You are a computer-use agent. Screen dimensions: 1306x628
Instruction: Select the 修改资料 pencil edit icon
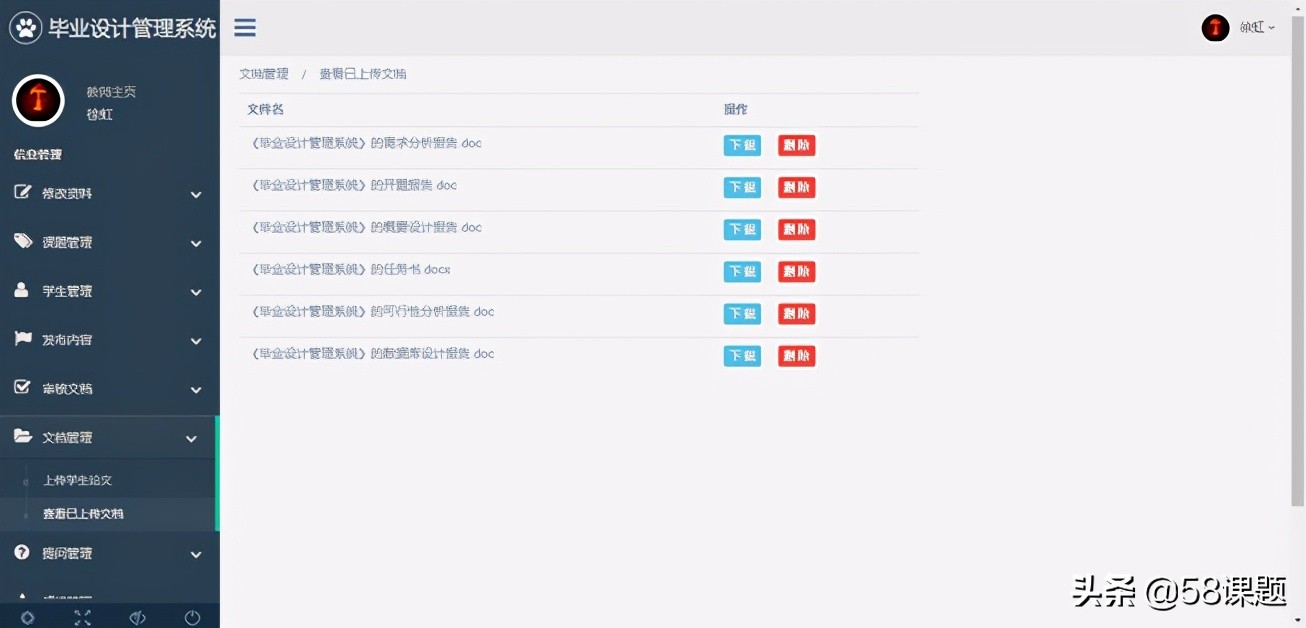[x=24, y=193]
